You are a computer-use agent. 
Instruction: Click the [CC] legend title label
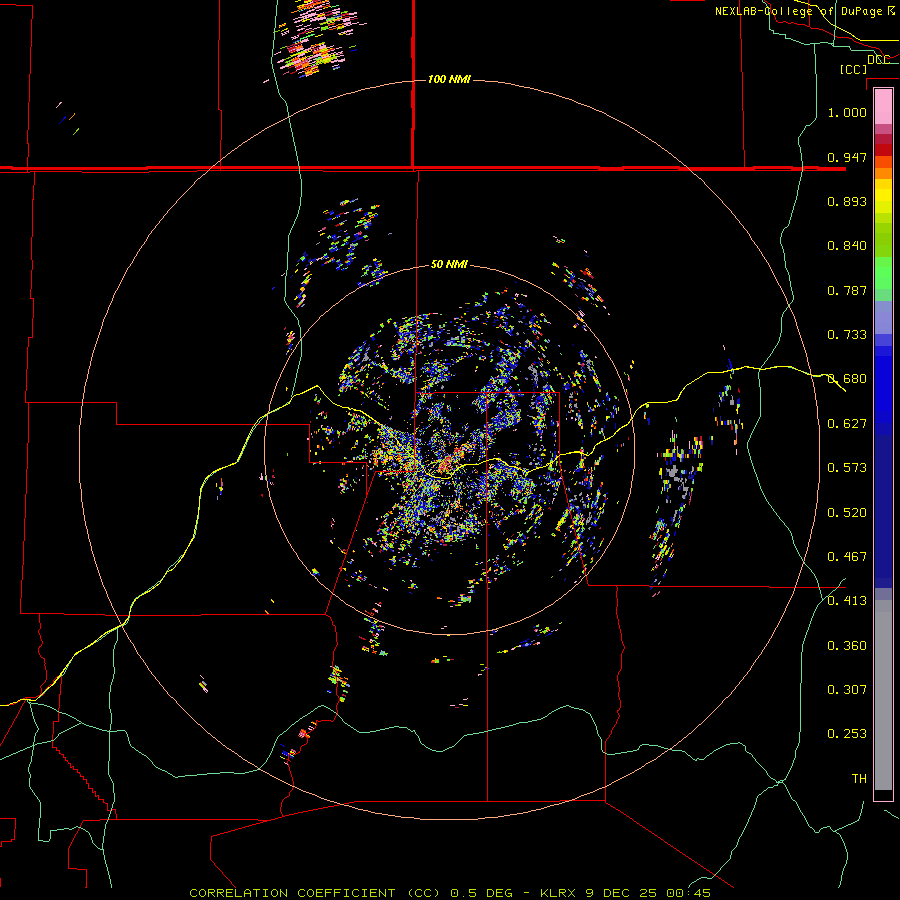point(853,69)
